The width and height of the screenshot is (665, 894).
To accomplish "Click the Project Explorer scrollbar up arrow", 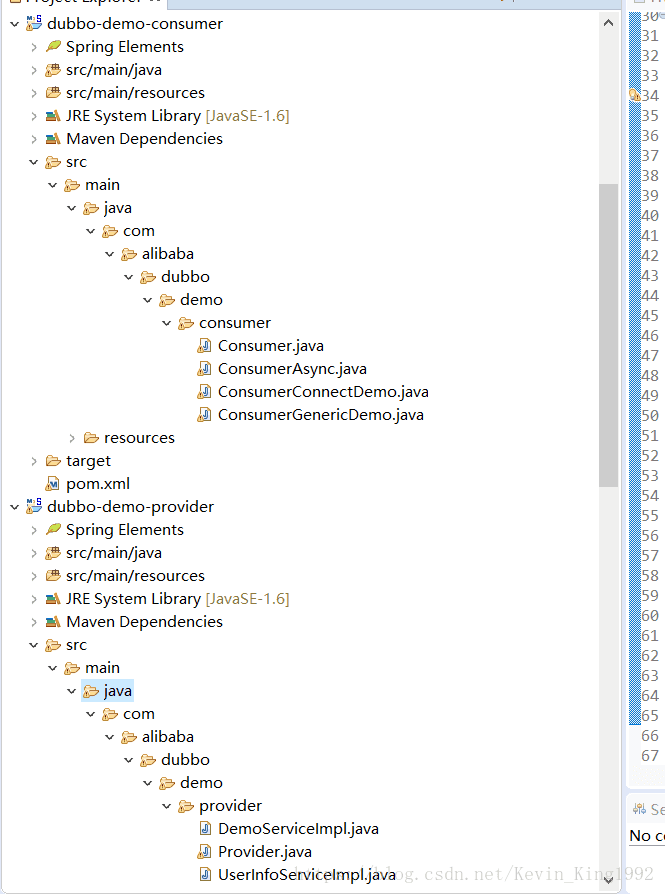I will click(609, 23).
